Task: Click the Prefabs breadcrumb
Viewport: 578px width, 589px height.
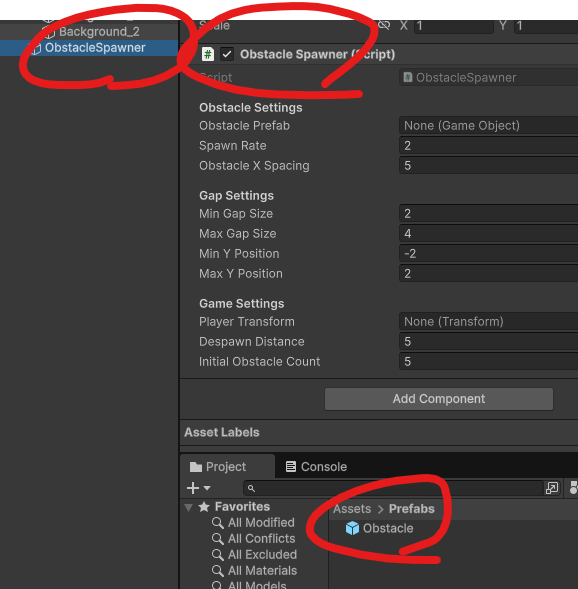Action: point(412,509)
